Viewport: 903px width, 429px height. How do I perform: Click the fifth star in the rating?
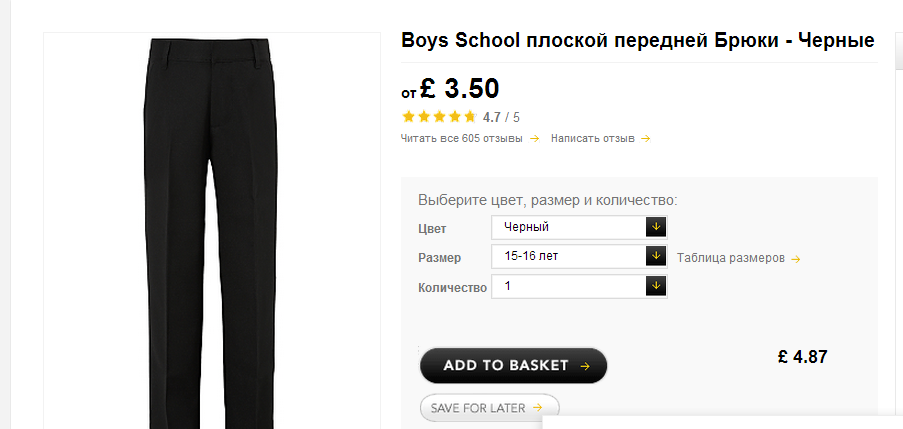point(470,117)
